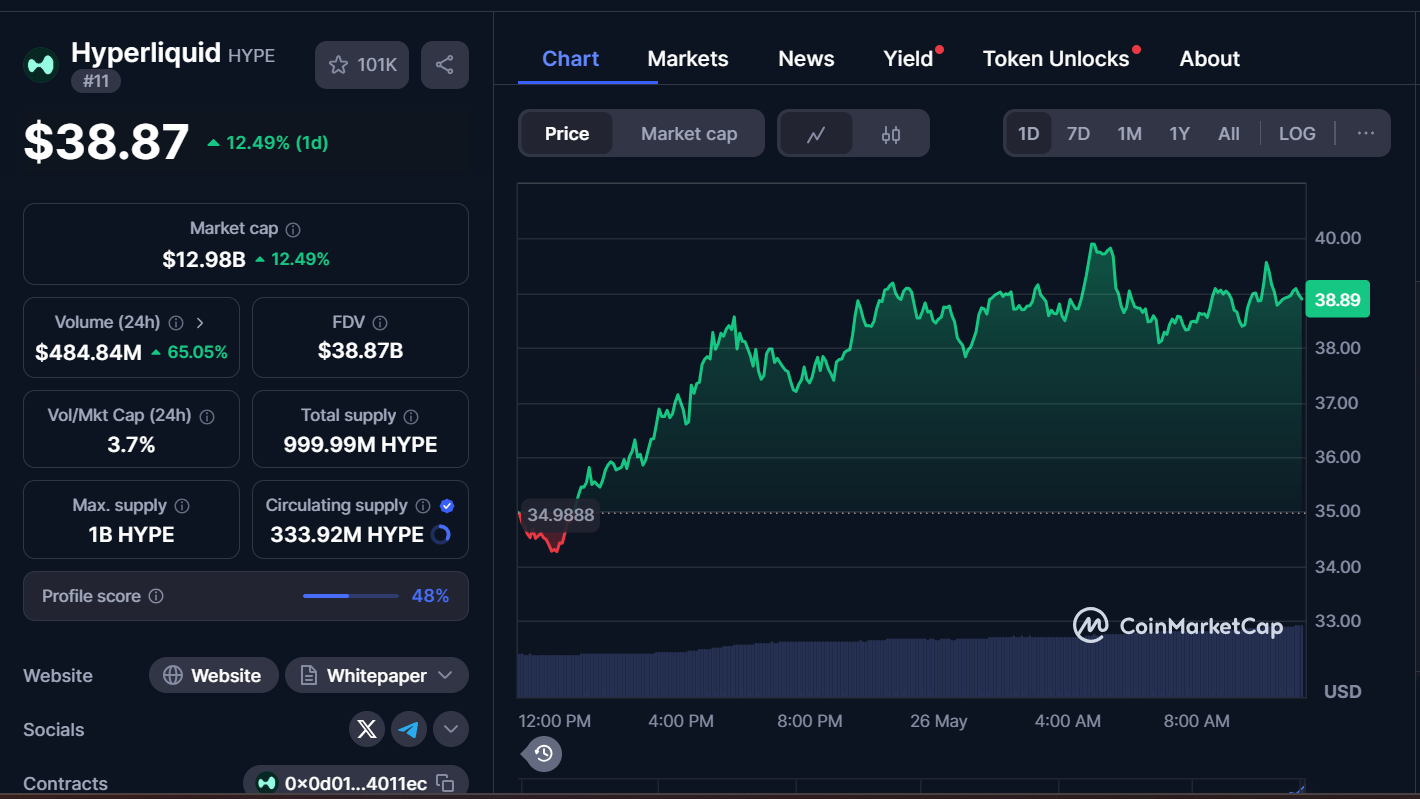1420x799 pixels.
Task: Click the USD axis currency label
Action: pyautogui.click(x=1342, y=692)
